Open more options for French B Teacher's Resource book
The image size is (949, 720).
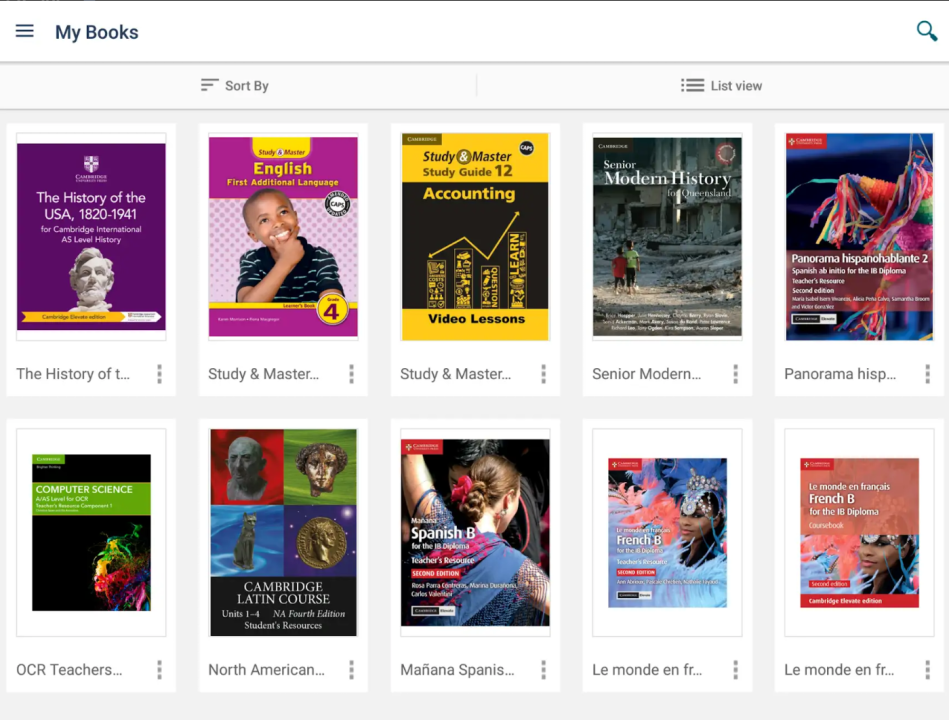point(735,670)
